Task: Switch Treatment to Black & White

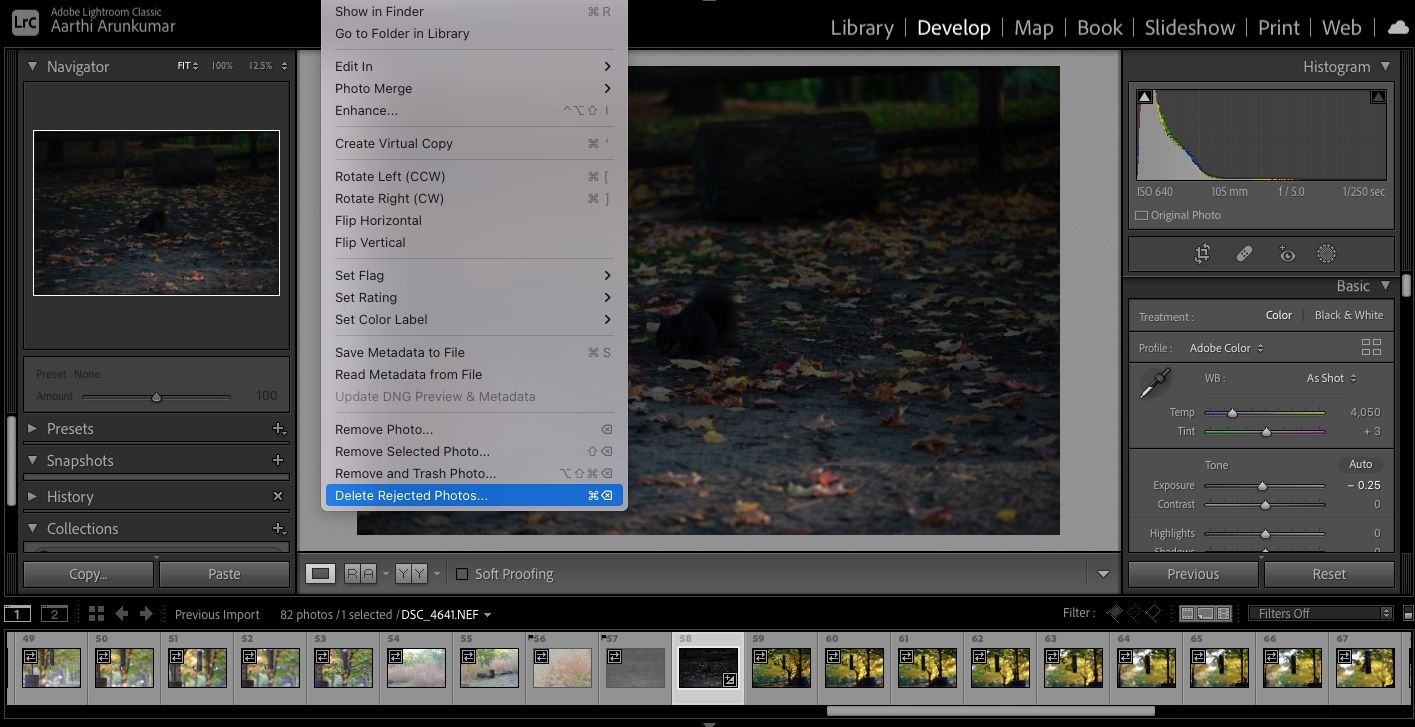Action: [1348, 314]
